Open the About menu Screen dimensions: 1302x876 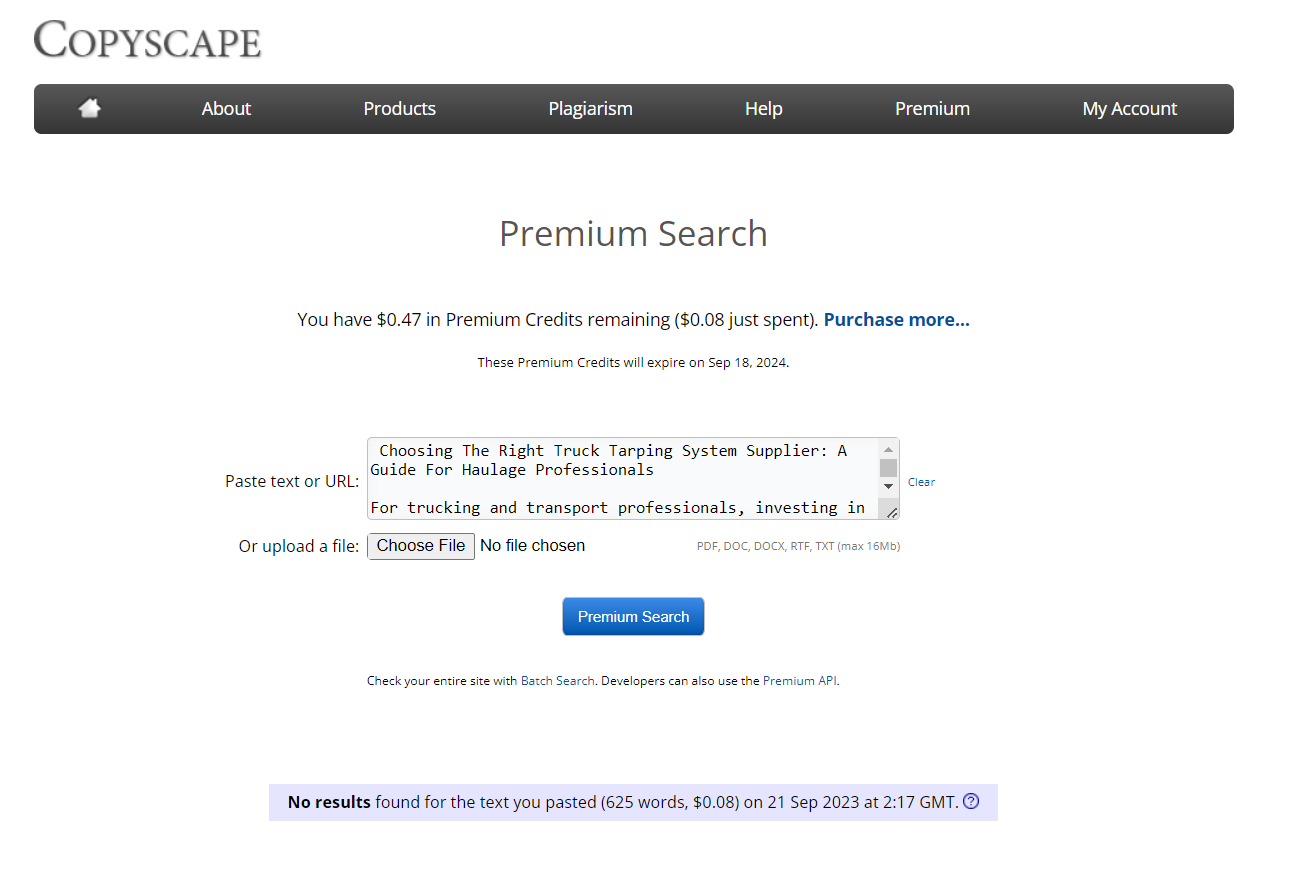click(x=226, y=109)
